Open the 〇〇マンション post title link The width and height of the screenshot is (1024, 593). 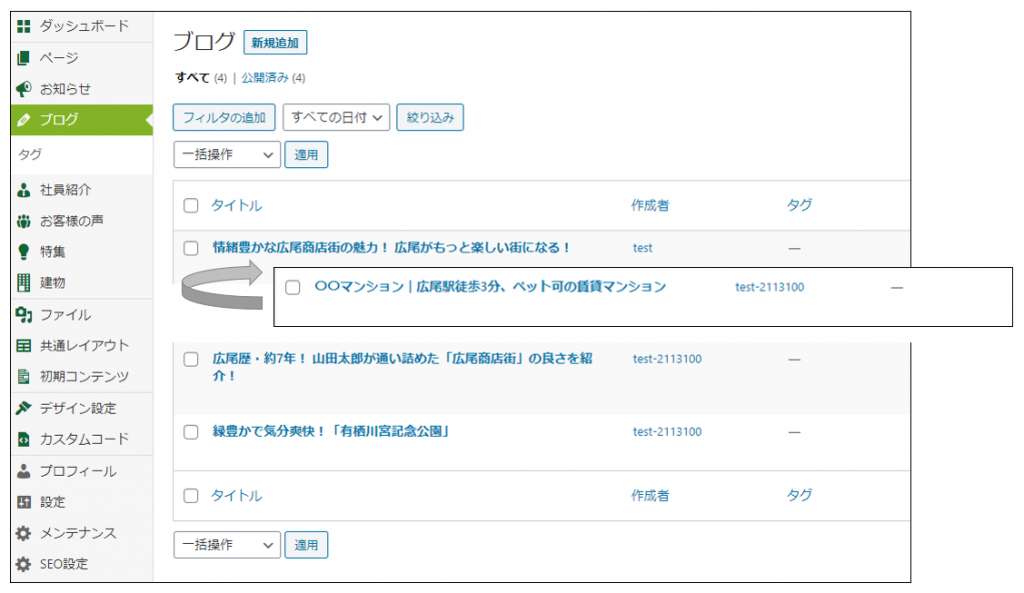(489, 287)
